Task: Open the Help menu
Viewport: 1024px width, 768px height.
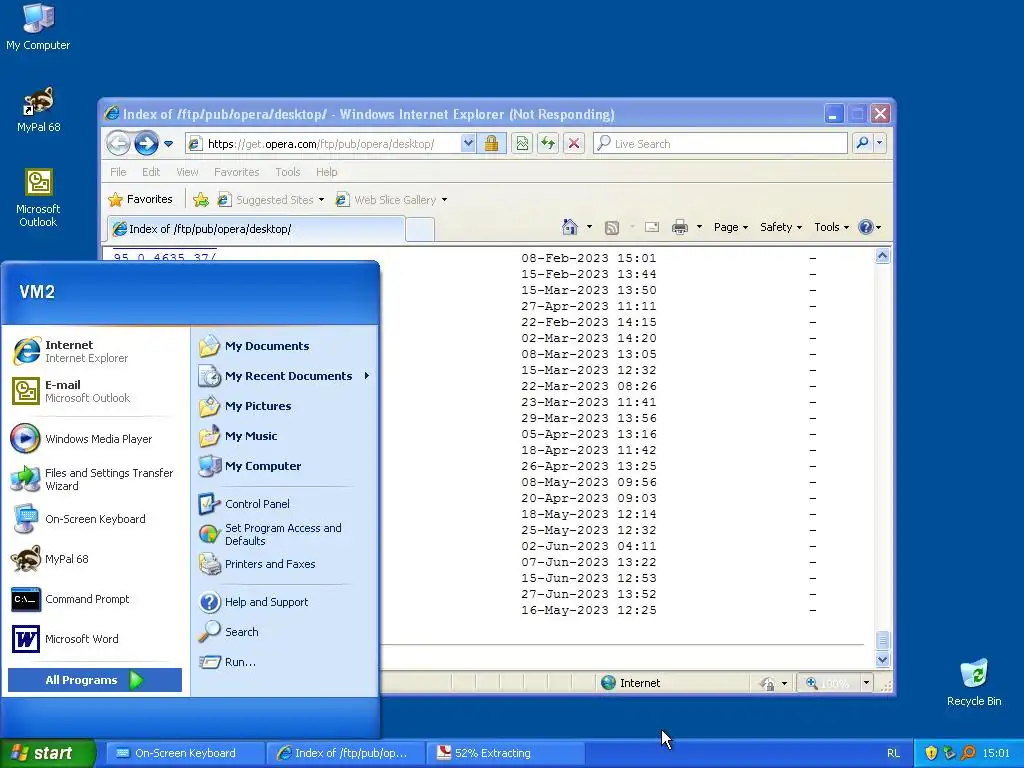Action: coord(327,172)
